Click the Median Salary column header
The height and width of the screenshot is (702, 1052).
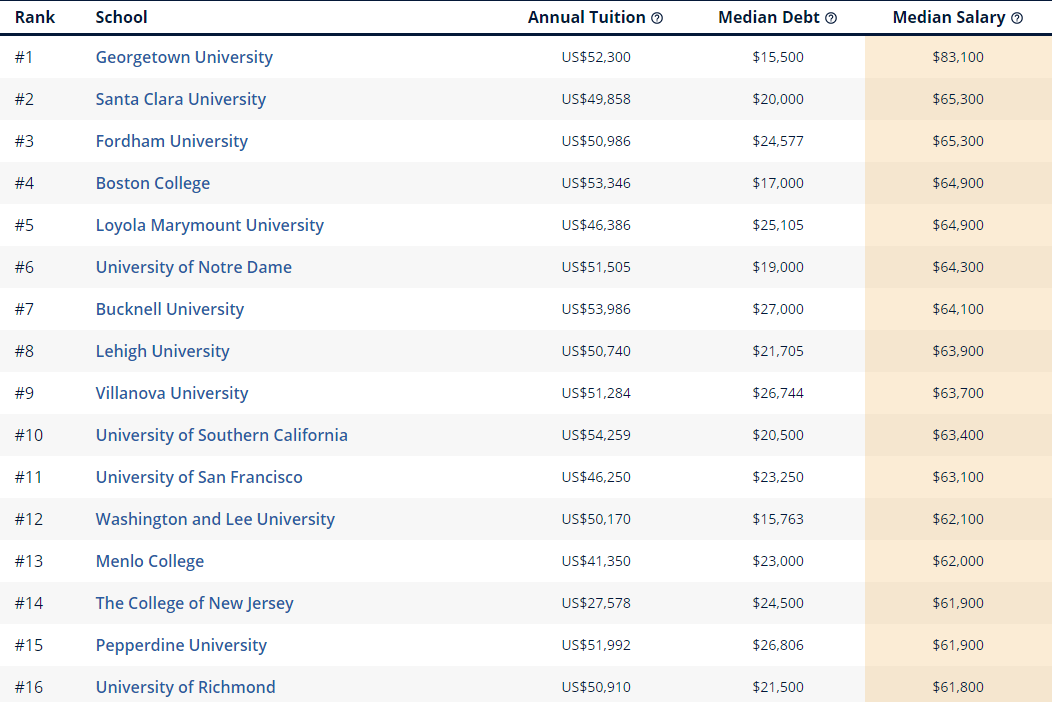[x=948, y=18]
